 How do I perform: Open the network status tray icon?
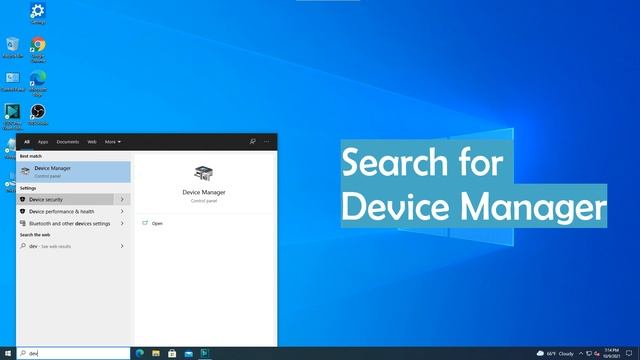click(589, 353)
